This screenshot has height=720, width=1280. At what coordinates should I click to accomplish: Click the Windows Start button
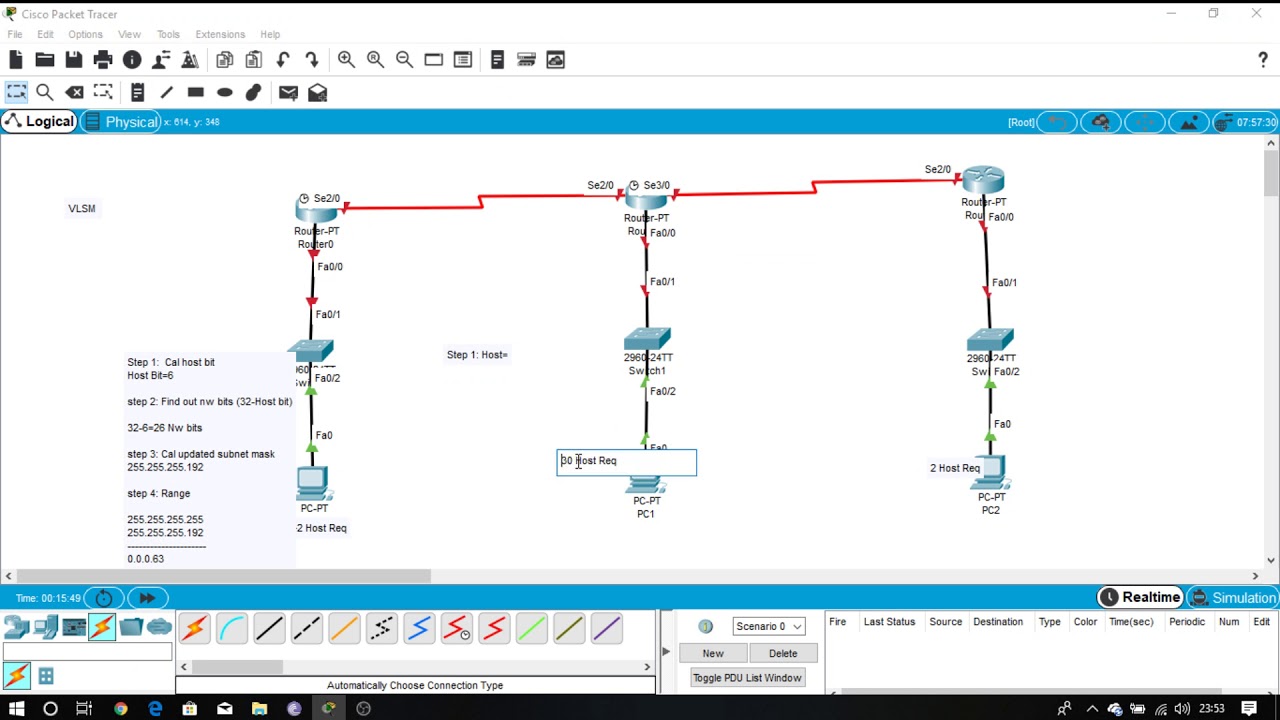pos(16,709)
